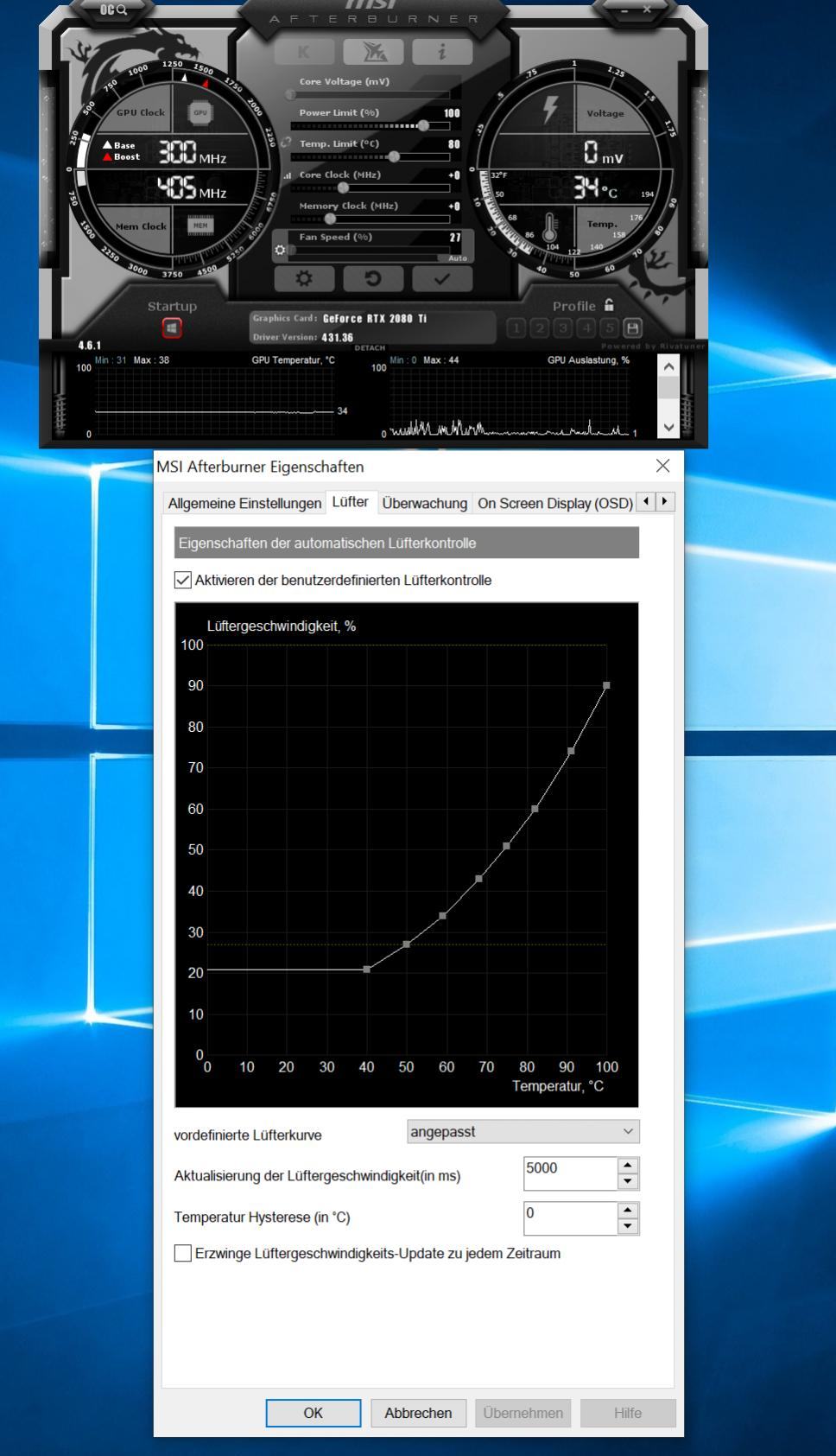
Task: Open the OC Scanner in Afterburner
Action: [113, 10]
